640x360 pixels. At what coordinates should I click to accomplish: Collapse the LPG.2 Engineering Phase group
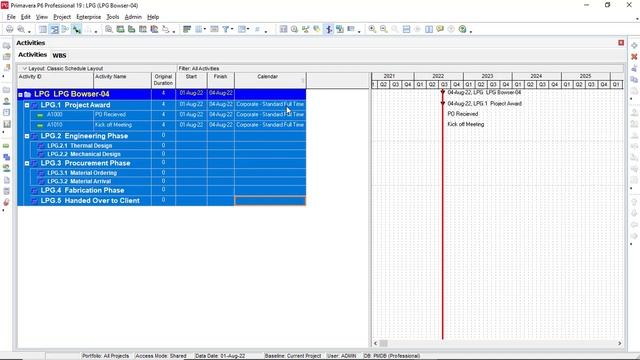tap(27, 136)
